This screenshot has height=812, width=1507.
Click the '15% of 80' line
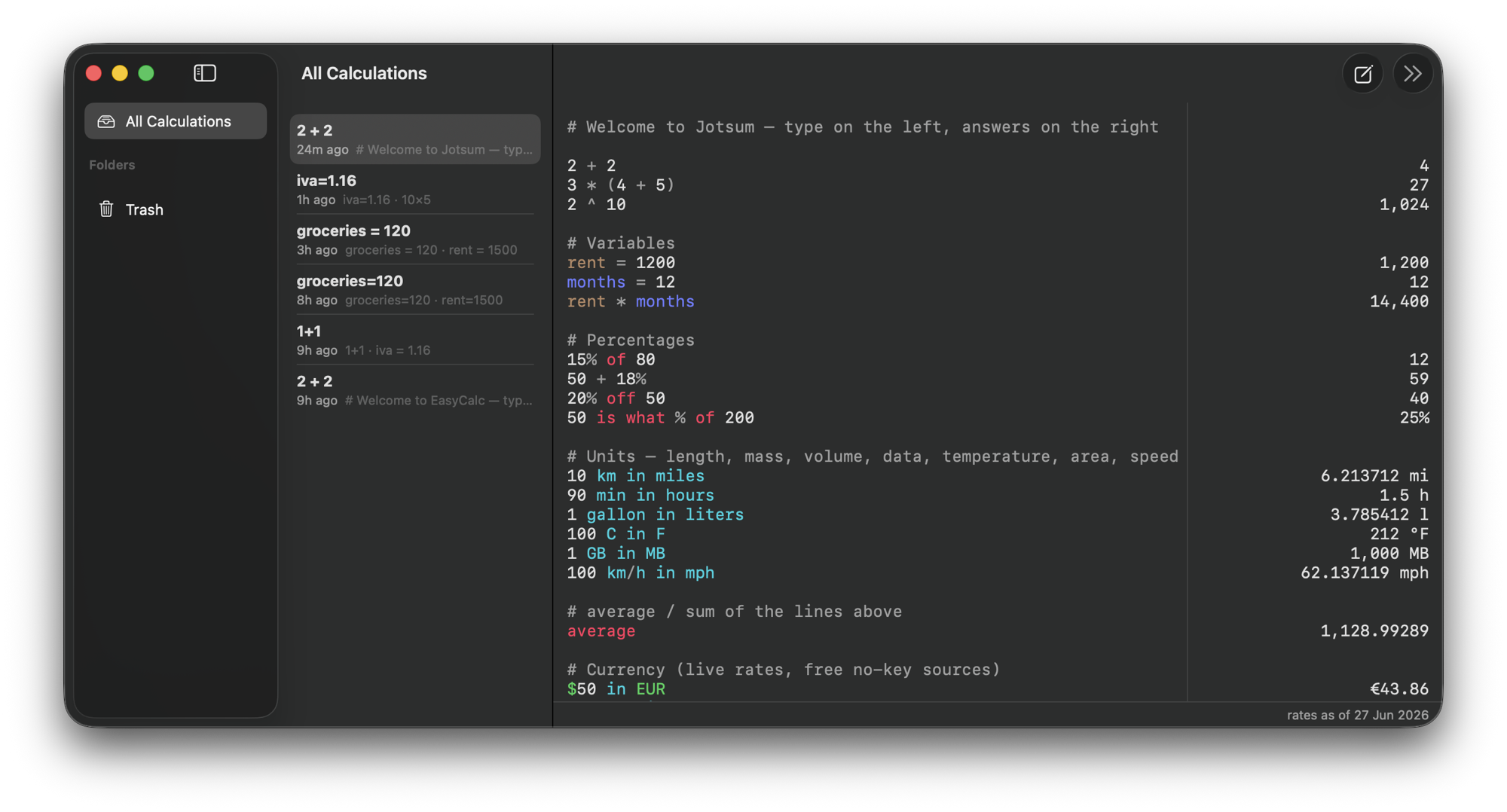click(x=611, y=359)
